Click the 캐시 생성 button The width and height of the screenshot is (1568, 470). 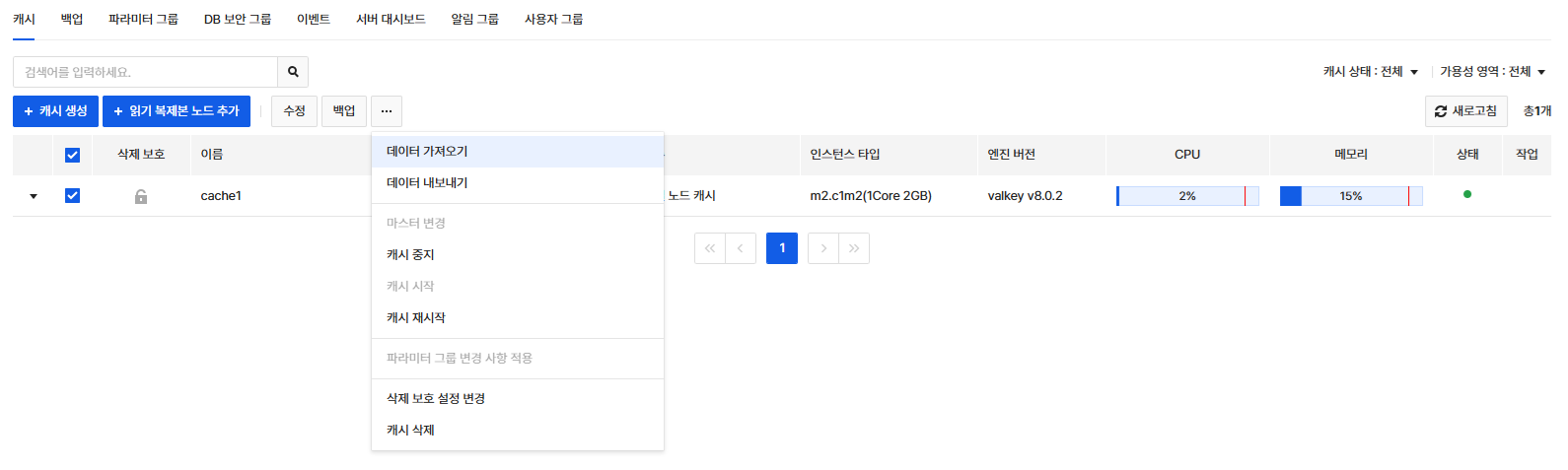click(55, 111)
